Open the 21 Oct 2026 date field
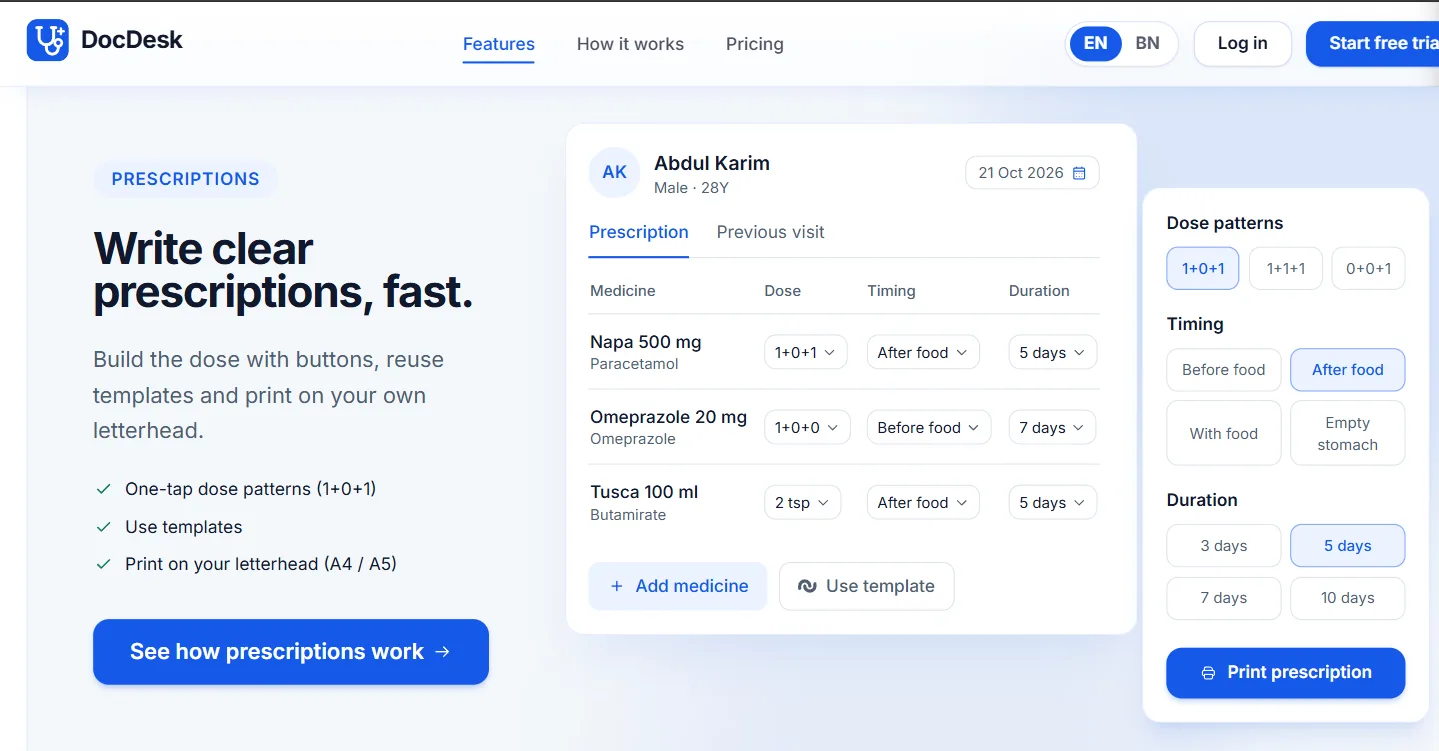 click(x=1032, y=173)
